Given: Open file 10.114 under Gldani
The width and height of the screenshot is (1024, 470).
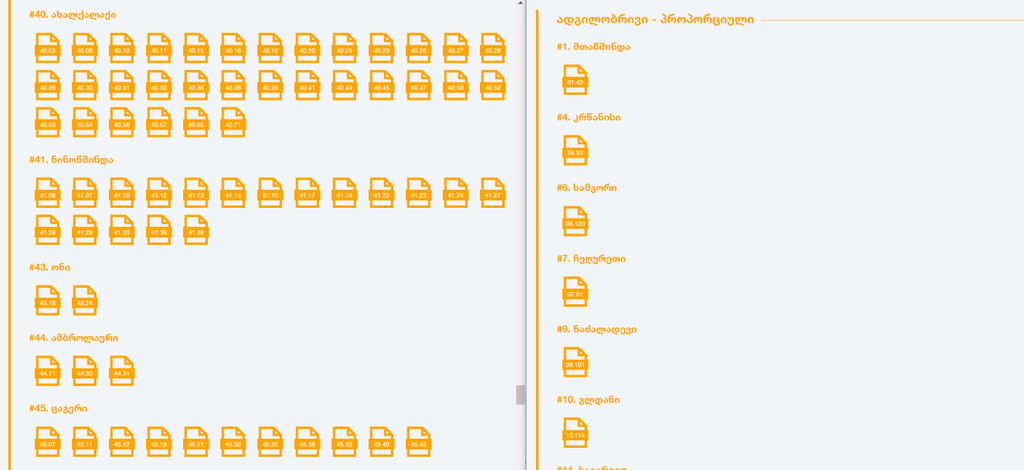Looking at the screenshot, I should click(x=575, y=433).
